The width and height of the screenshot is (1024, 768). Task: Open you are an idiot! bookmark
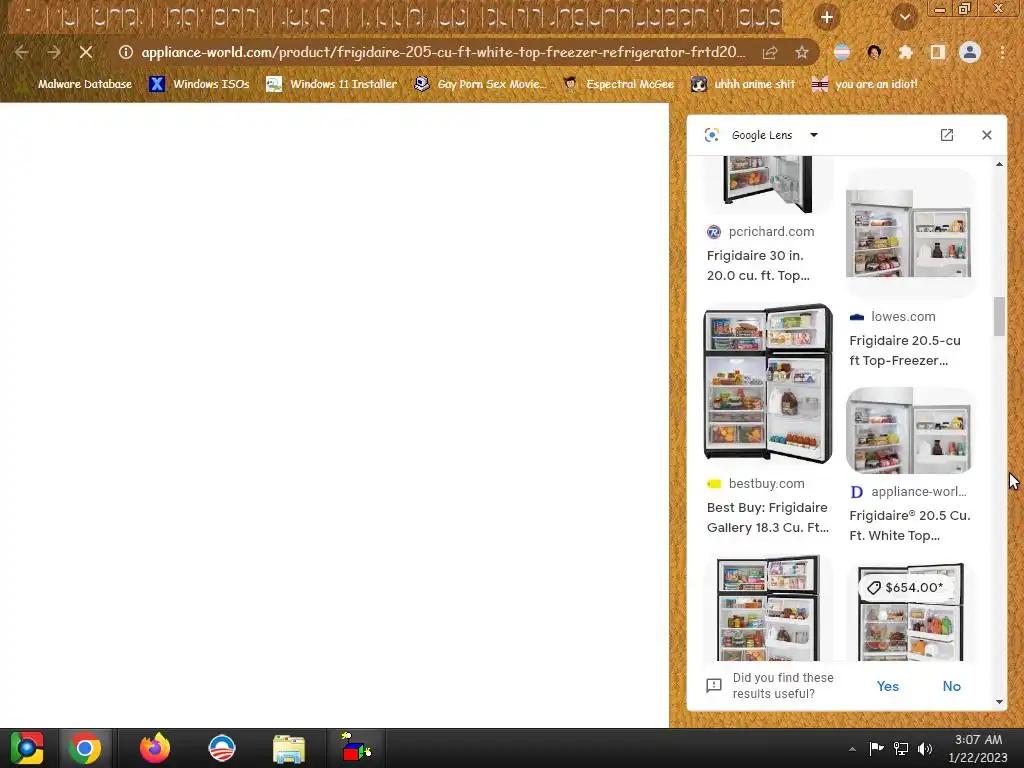[x=865, y=84]
